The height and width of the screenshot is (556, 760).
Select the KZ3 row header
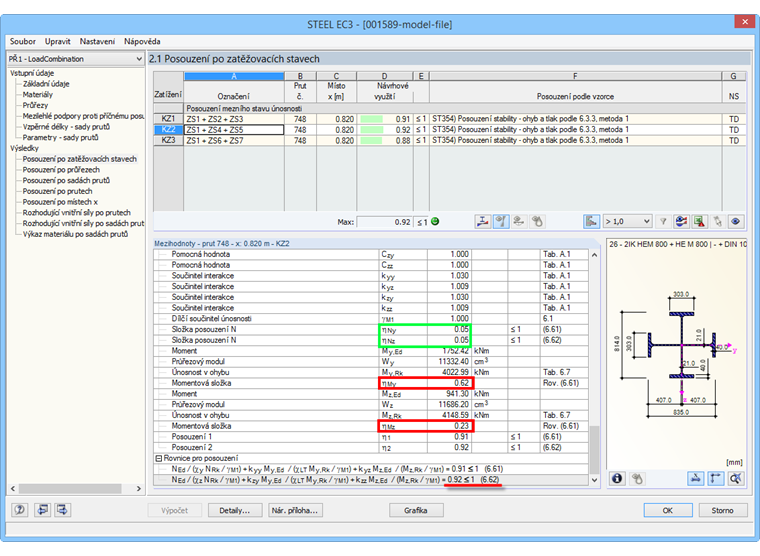pos(168,140)
